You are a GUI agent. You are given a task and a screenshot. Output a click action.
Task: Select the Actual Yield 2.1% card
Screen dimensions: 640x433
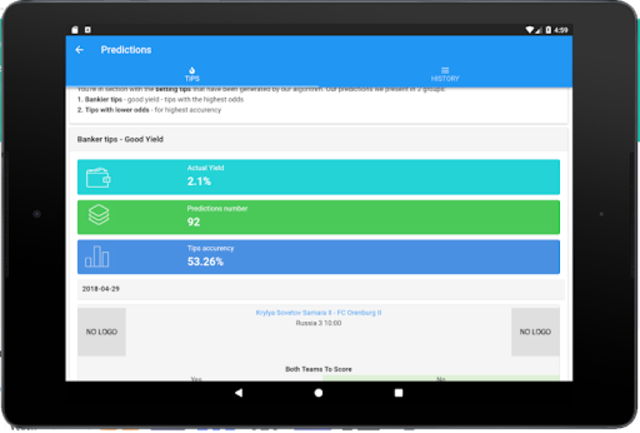(318, 176)
